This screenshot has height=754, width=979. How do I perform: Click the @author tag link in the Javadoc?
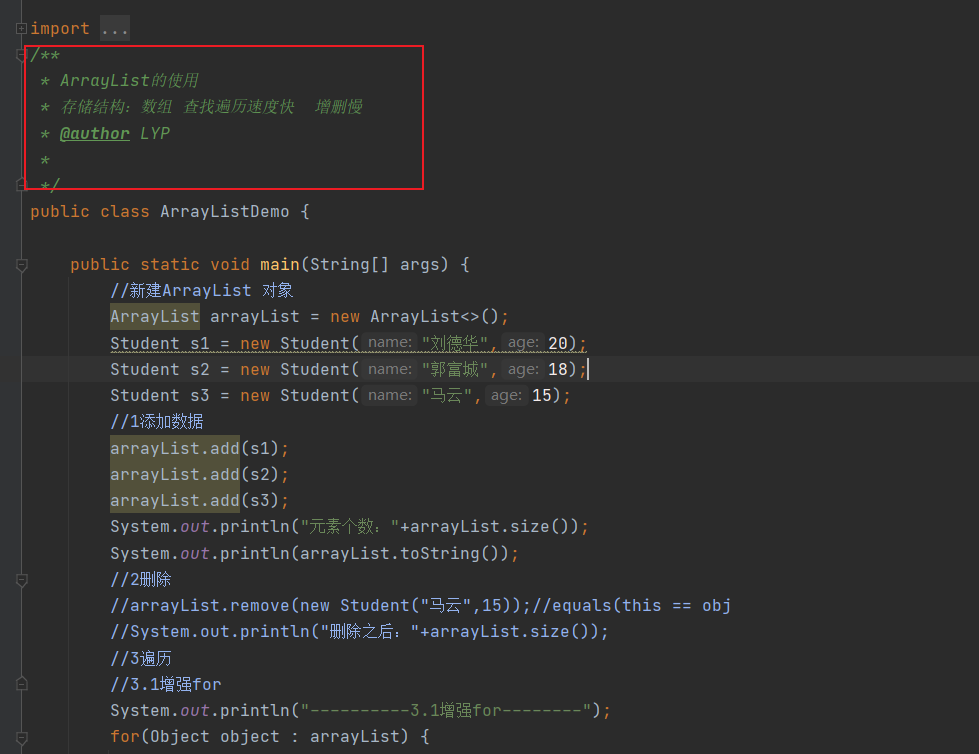[x=95, y=134]
